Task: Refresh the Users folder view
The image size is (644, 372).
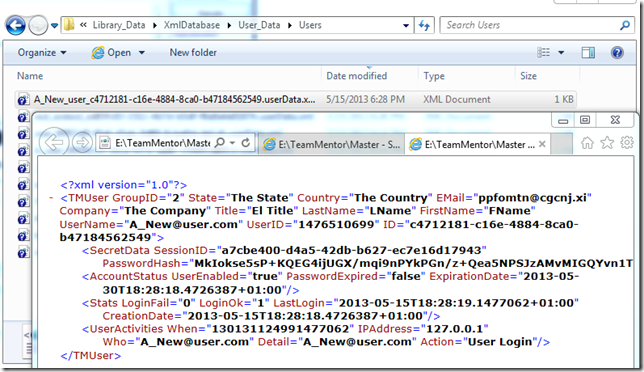Action: (424, 25)
